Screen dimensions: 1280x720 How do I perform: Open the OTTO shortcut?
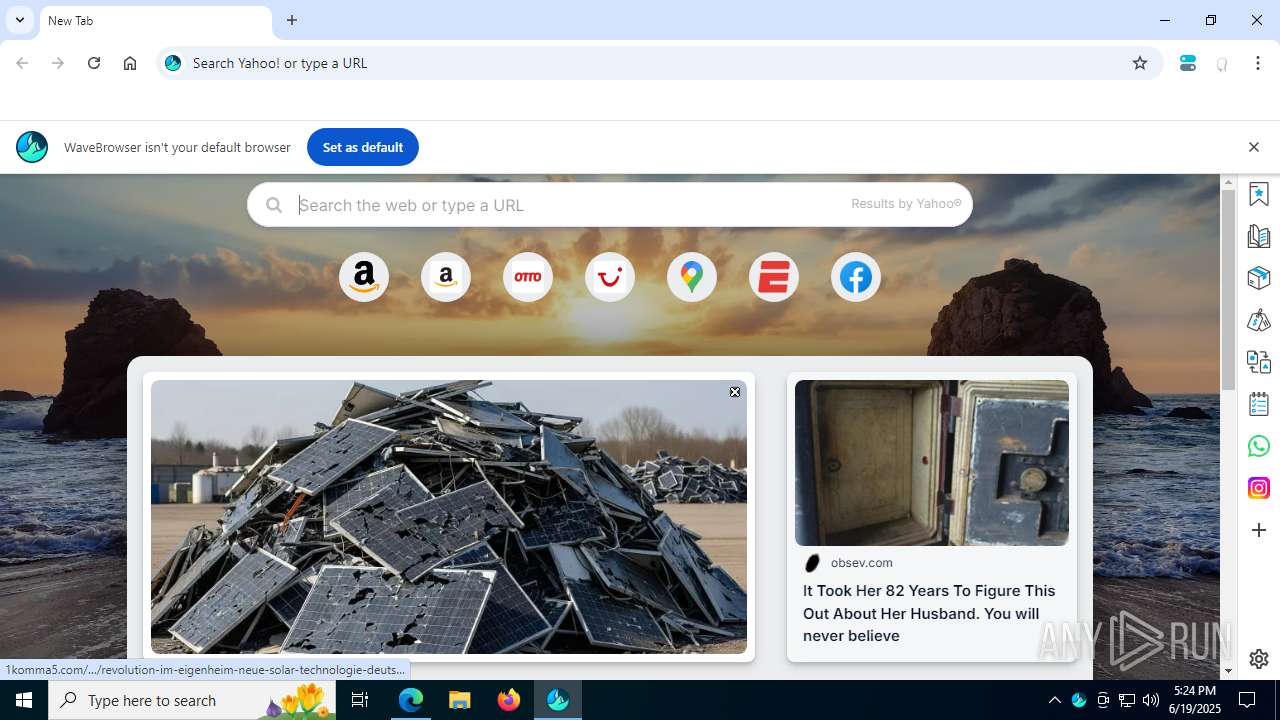coord(528,277)
